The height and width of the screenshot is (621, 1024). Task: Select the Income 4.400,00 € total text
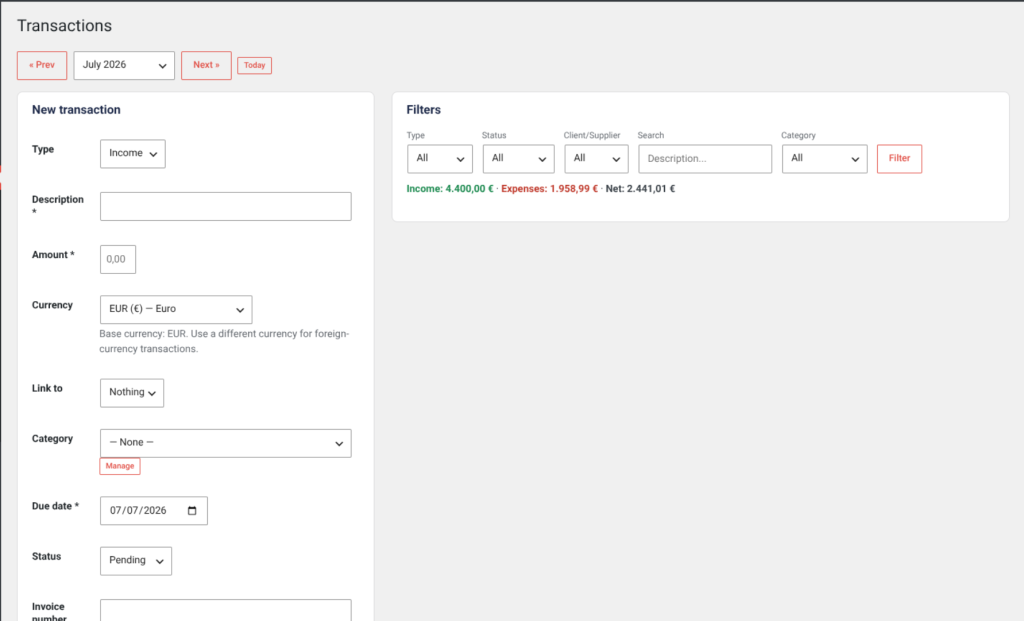(450, 189)
